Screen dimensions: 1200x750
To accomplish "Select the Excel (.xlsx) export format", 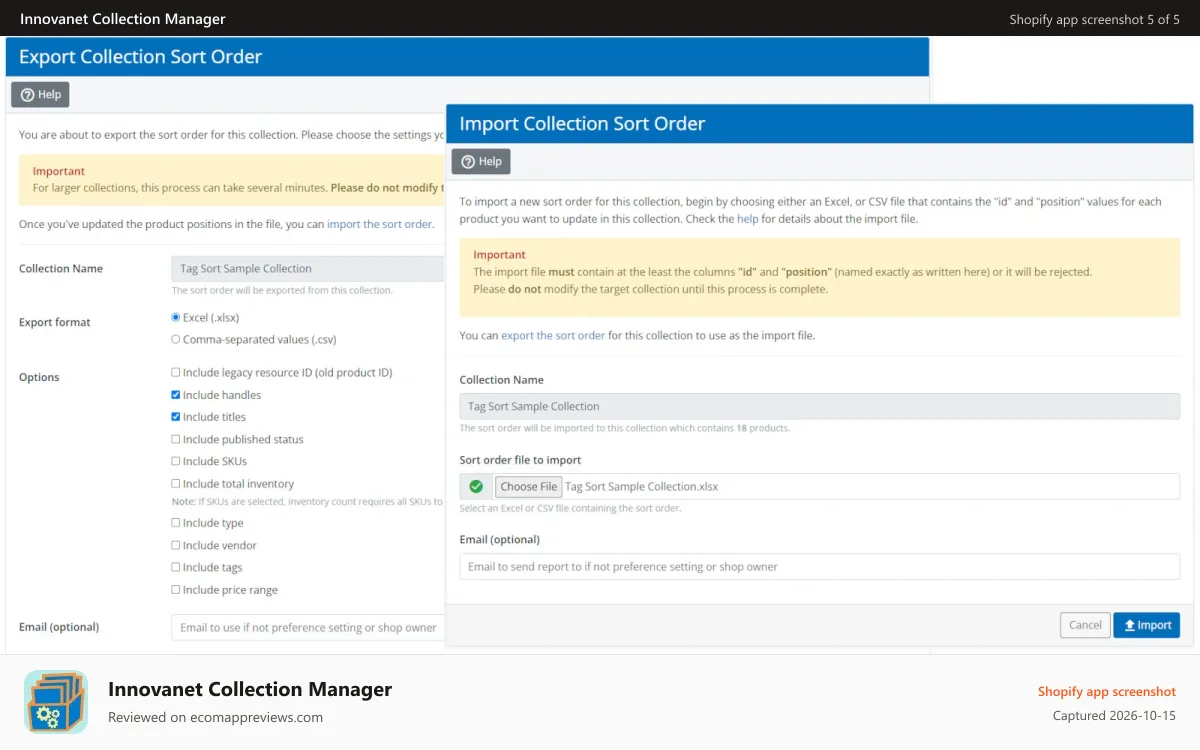I will tap(176, 317).
